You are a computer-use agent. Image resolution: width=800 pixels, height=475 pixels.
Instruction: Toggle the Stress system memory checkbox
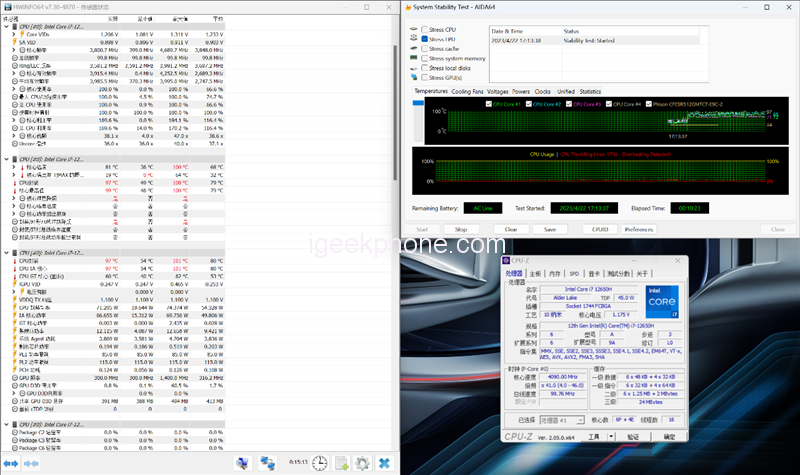(424, 58)
